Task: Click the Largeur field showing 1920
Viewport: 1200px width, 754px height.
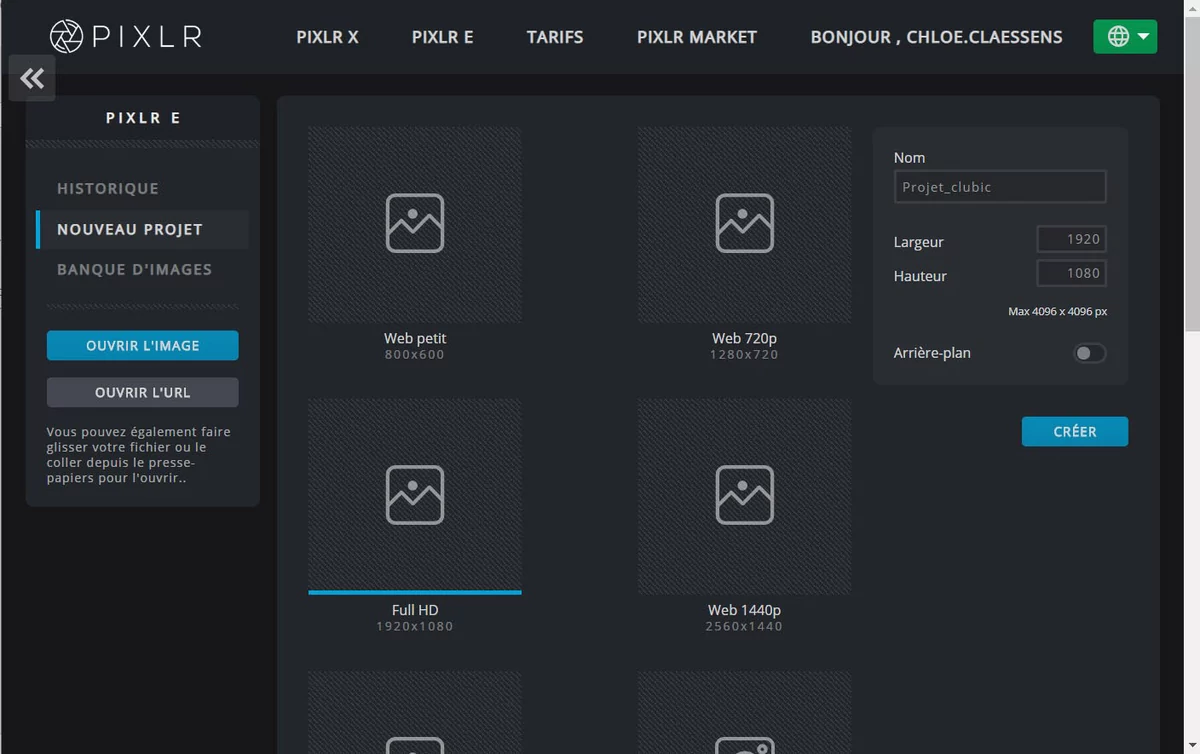Action: [1072, 239]
